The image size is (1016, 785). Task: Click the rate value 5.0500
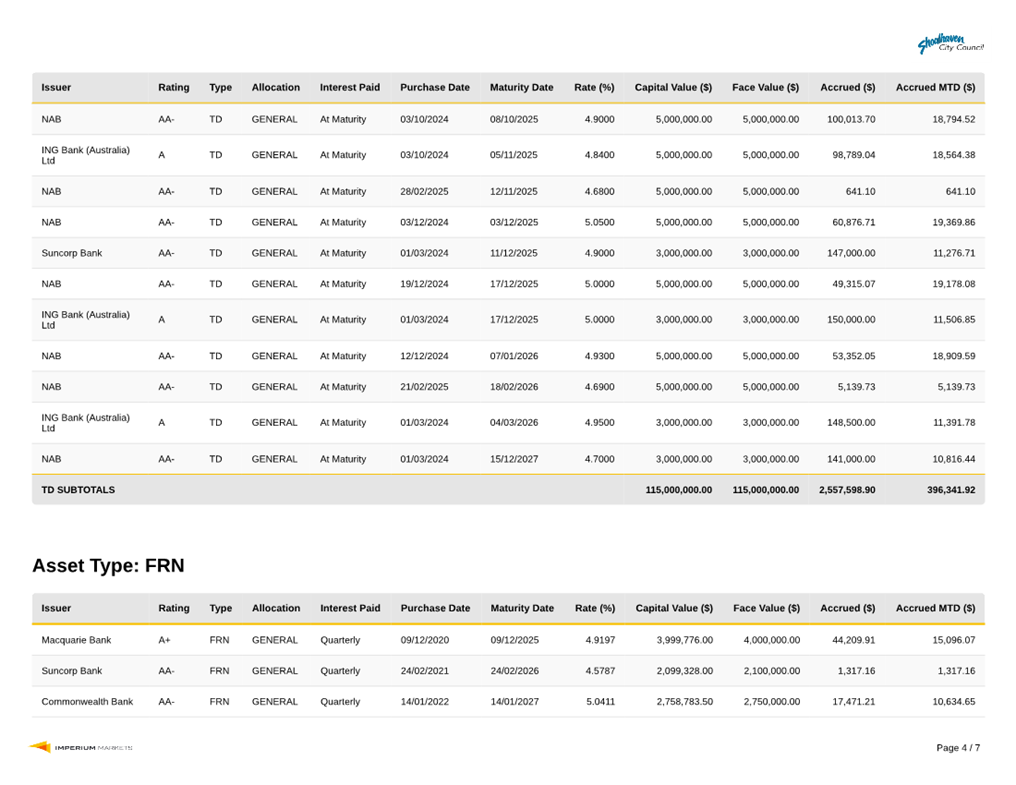click(x=599, y=222)
